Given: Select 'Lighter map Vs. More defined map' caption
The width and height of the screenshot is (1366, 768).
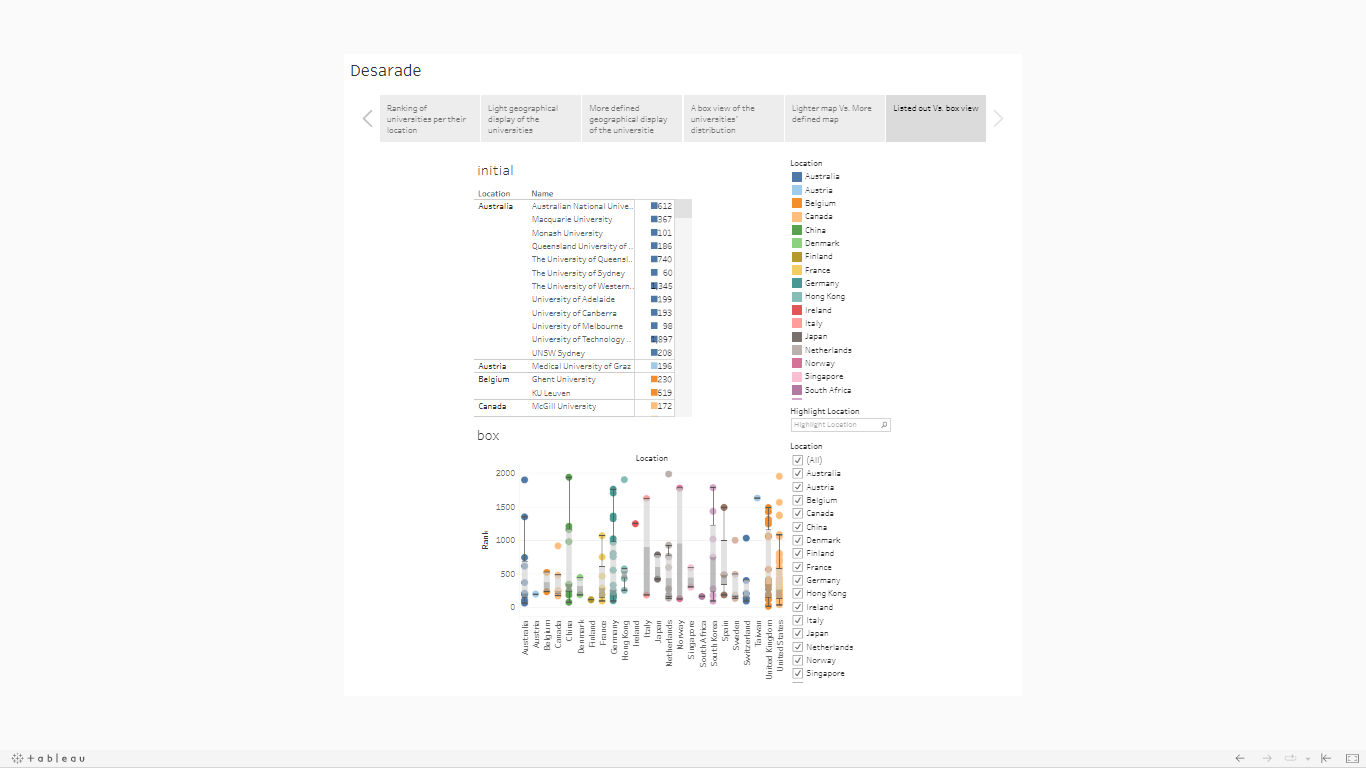Looking at the screenshot, I should pos(834,118).
